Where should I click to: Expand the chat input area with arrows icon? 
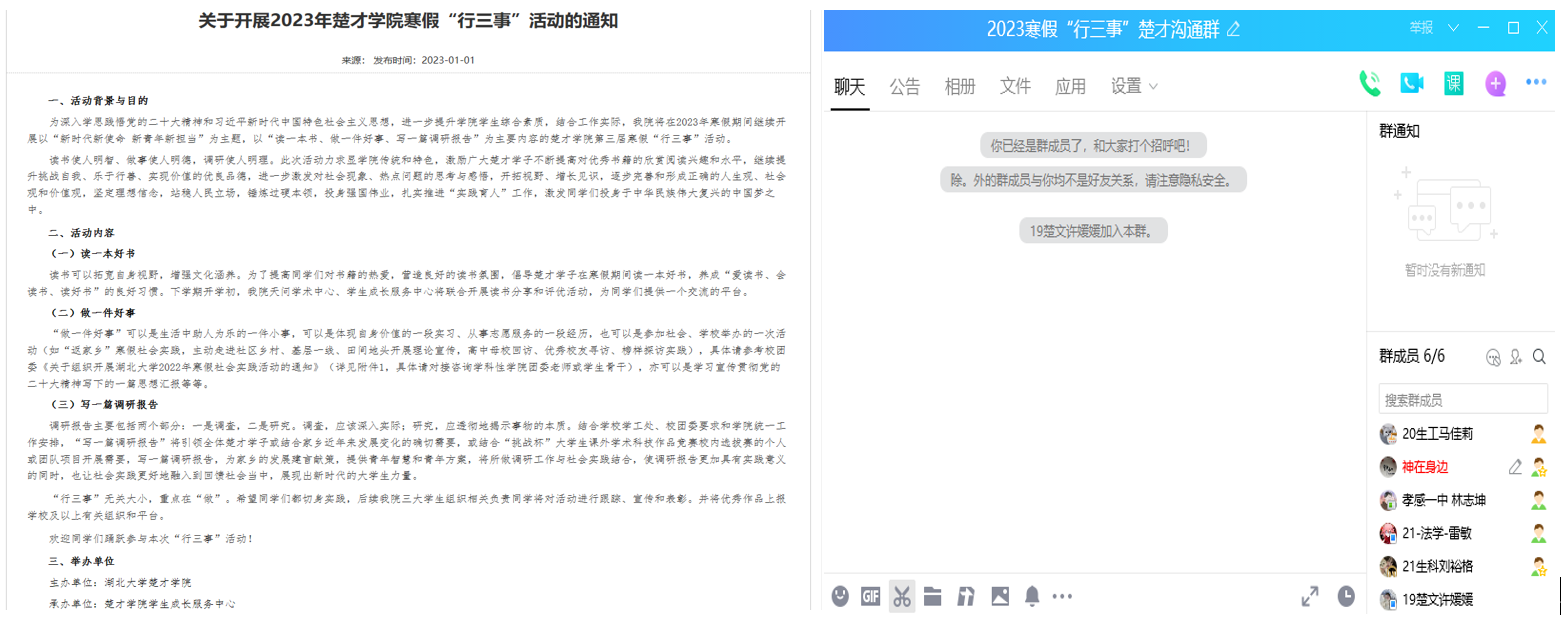(x=1310, y=596)
